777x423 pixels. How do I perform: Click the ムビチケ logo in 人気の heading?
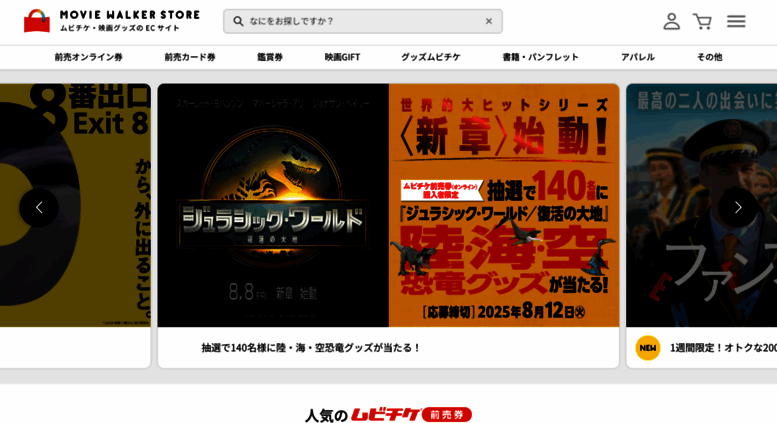click(x=386, y=415)
